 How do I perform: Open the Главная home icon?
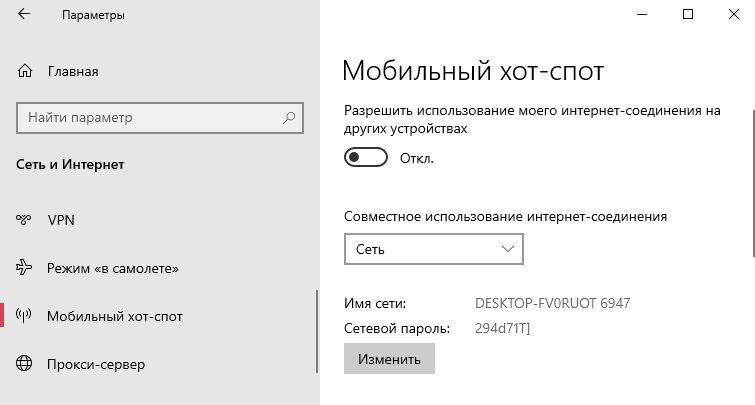pyautogui.click(x=25, y=71)
